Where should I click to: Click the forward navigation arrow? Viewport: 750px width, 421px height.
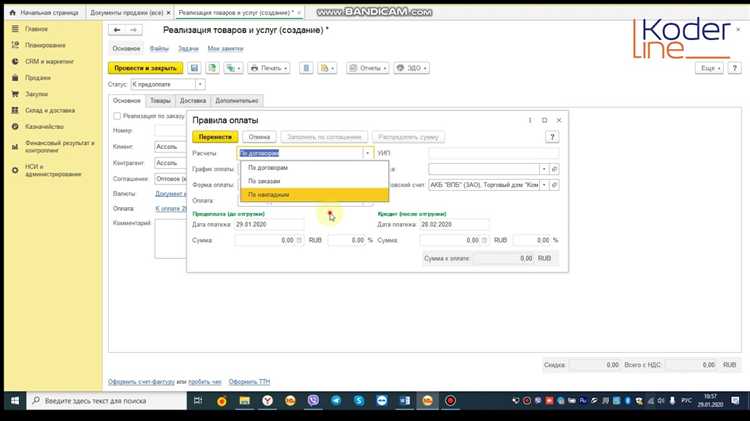pyautogui.click(x=133, y=31)
